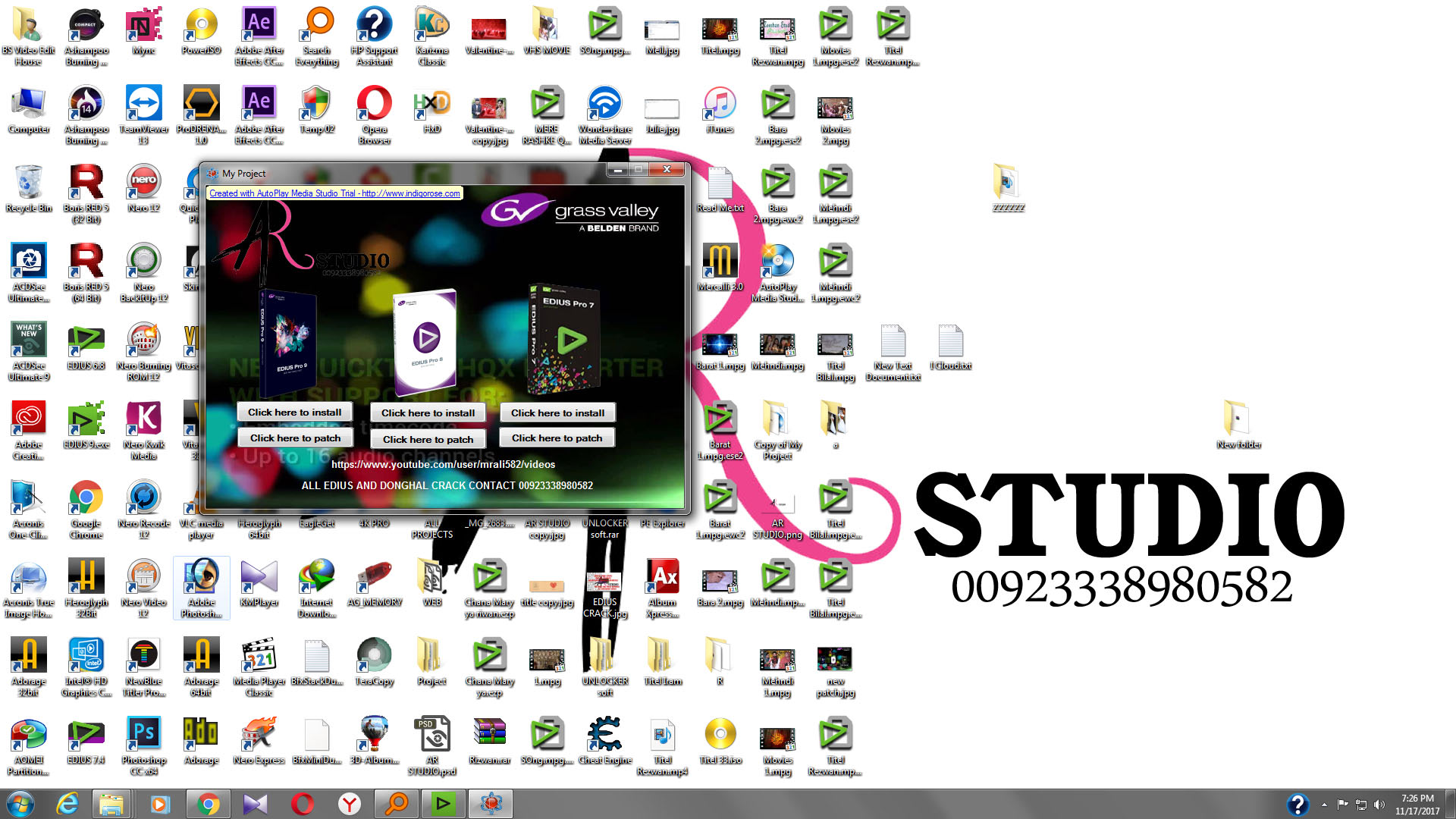Screen dimensions: 1456x819
Task: Select the Nero 12 desktop icon
Action: (x=143, y=190)
